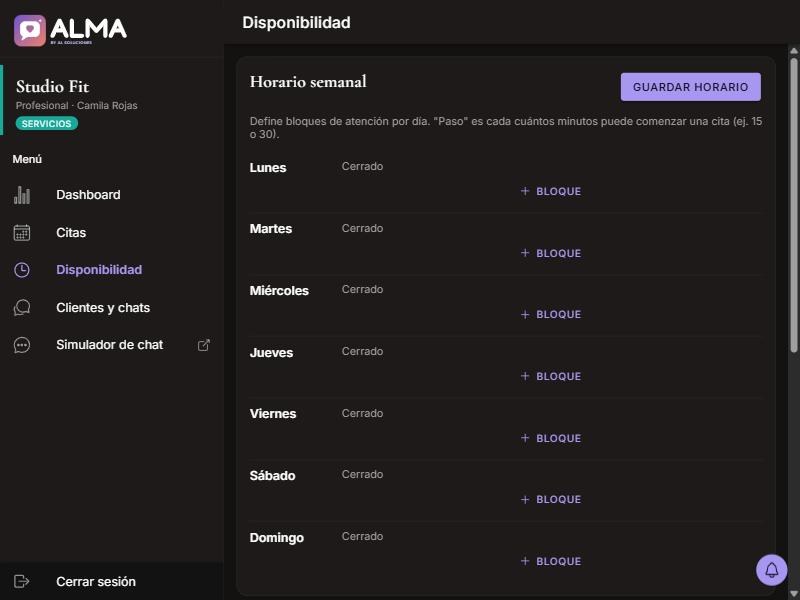This screenshot has height=600, width=800.
Task: Add a BLOQUE for Miércoles
Action: [551, 314]
